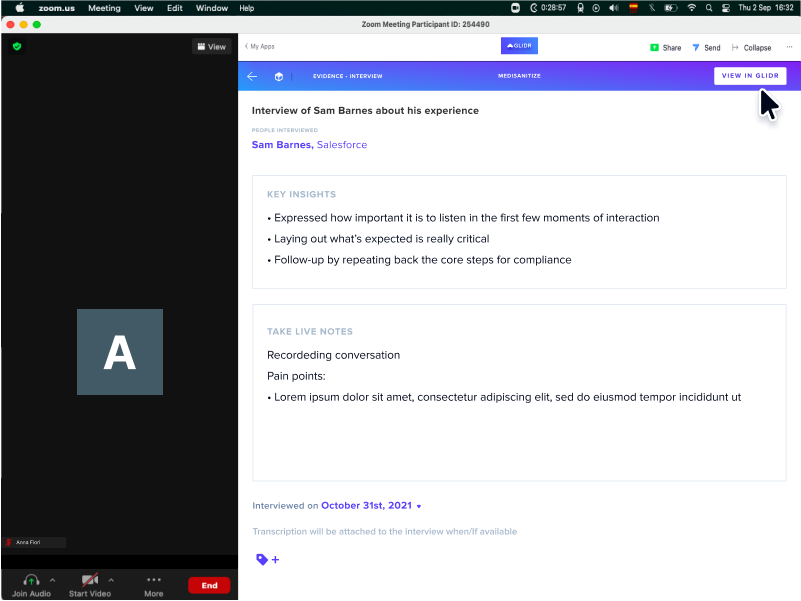This screenshot has height=601, width=801.
Task: Click the Share icon button
Action: [666, 48]
